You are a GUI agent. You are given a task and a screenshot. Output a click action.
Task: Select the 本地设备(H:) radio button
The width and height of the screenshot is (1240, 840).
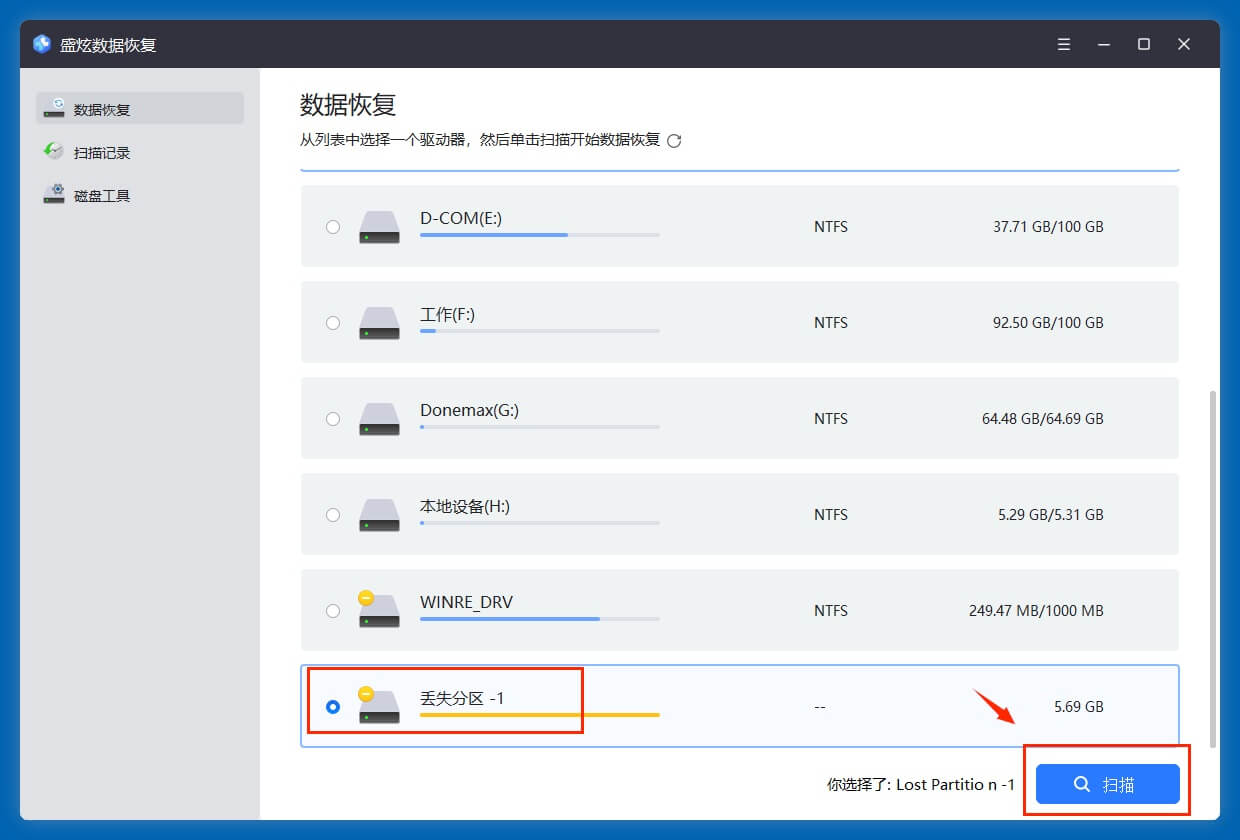(333, 515)
